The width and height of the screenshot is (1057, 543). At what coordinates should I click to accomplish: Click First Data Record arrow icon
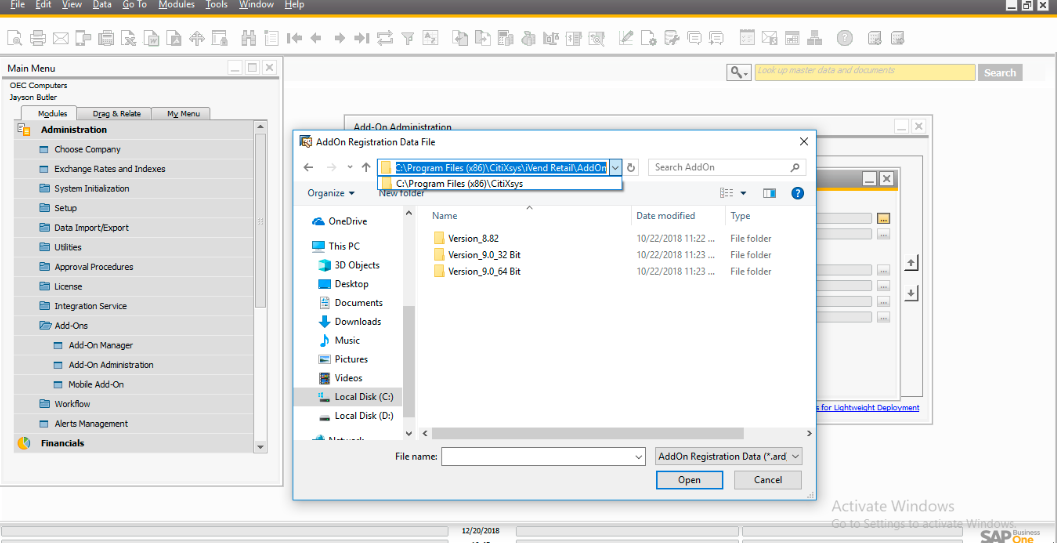(294, 38)
